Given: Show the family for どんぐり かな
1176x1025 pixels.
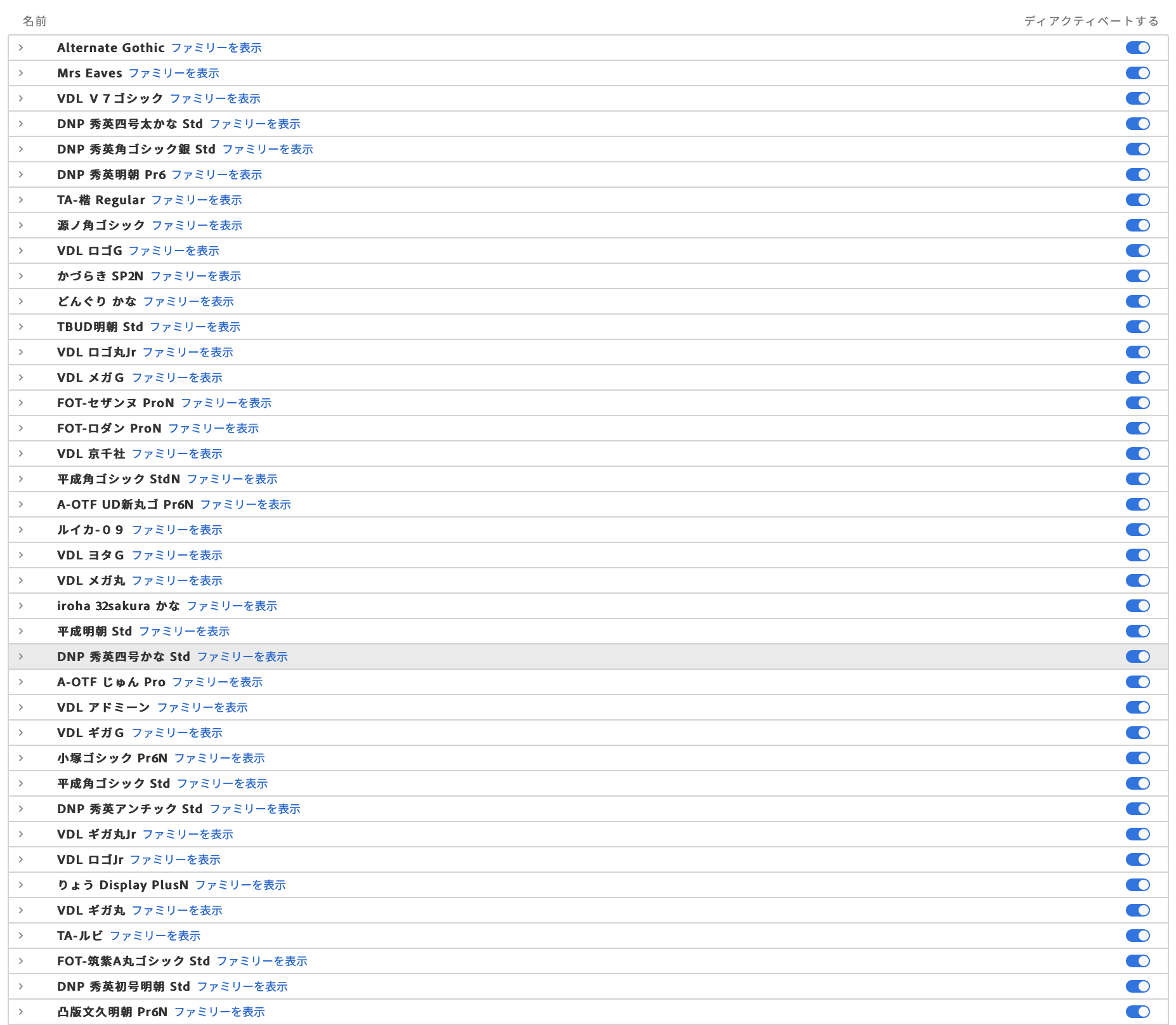Looking at the screenshot, I should tap(188, 301).
